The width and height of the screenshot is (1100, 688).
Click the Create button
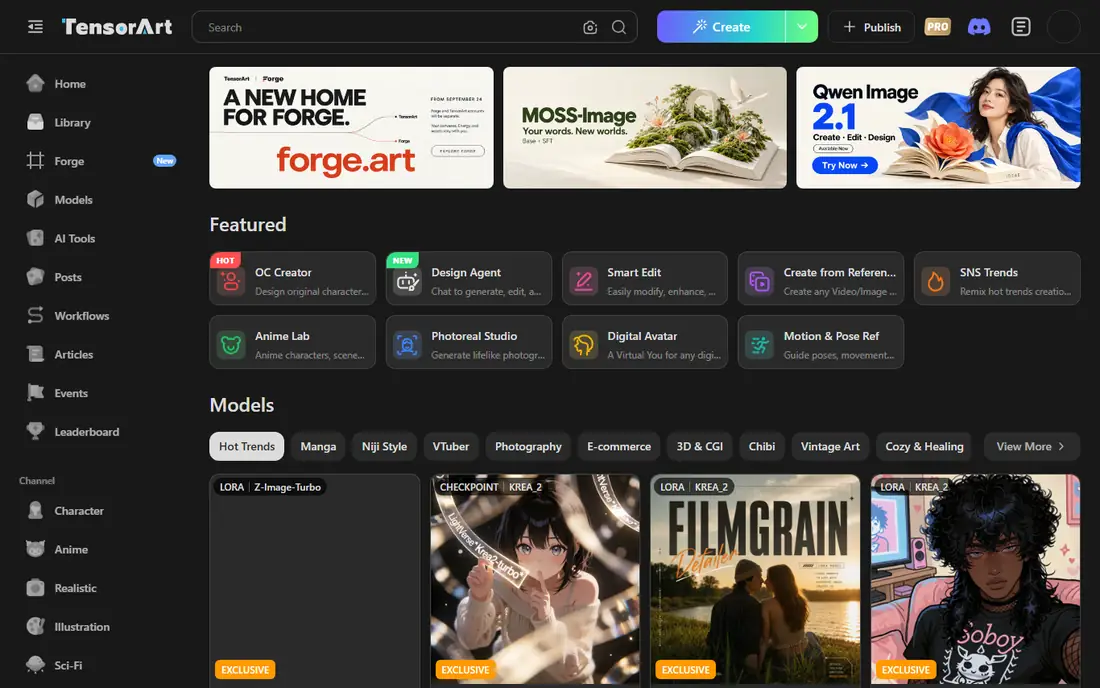[x=721, y=27]
